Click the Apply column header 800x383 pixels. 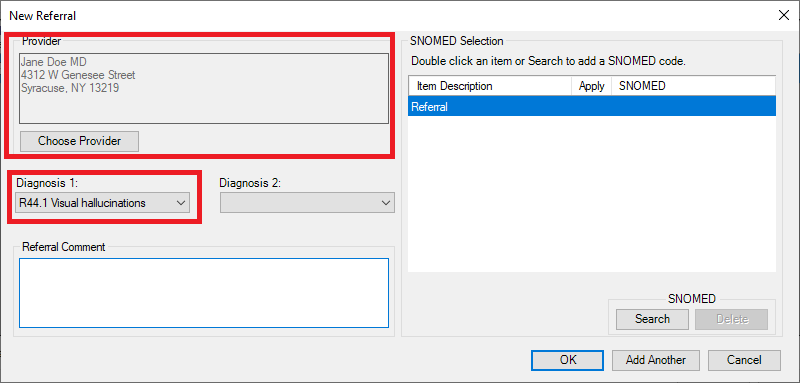point(591,86)
